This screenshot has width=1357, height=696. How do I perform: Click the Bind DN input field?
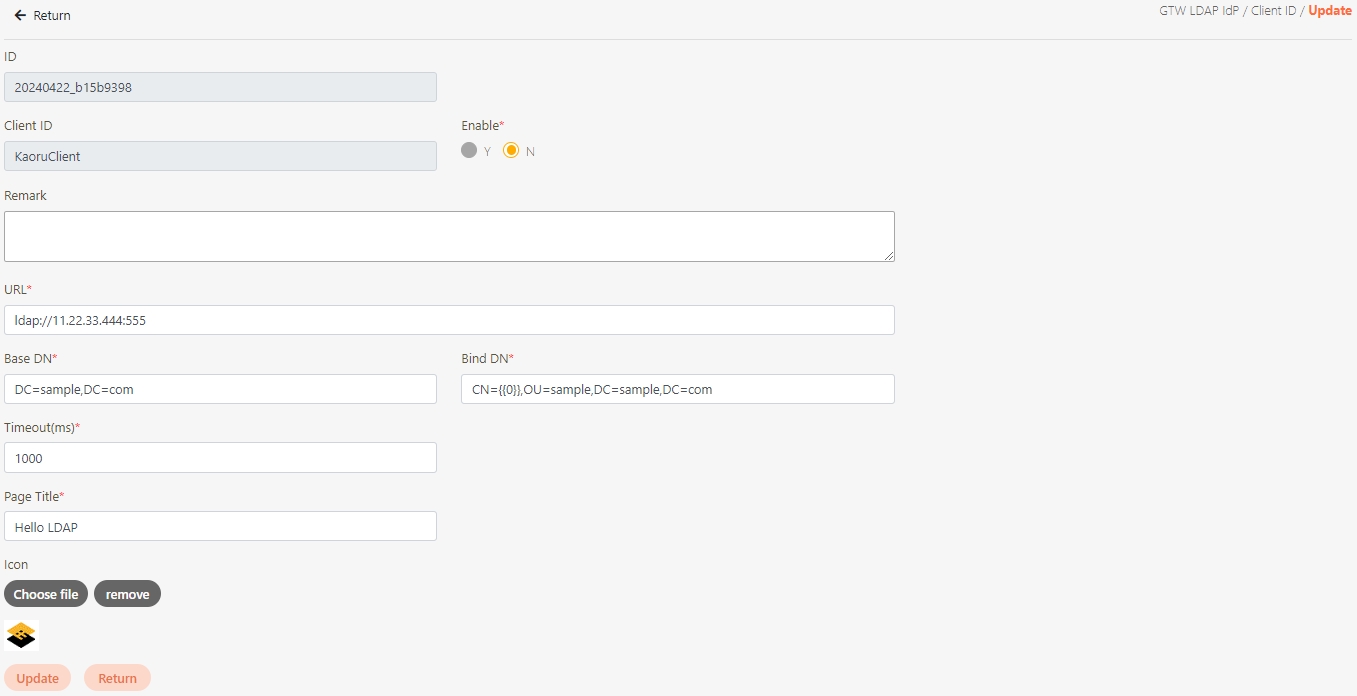tap(677, 389)
